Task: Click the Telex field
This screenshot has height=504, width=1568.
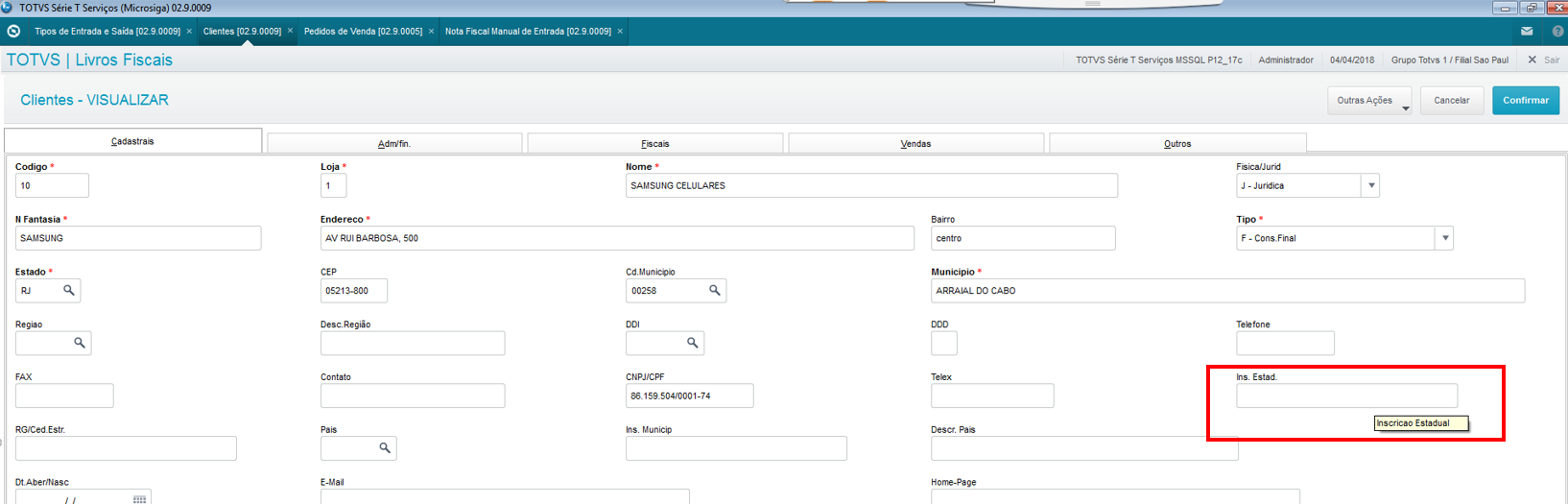Action: point(992,396)
